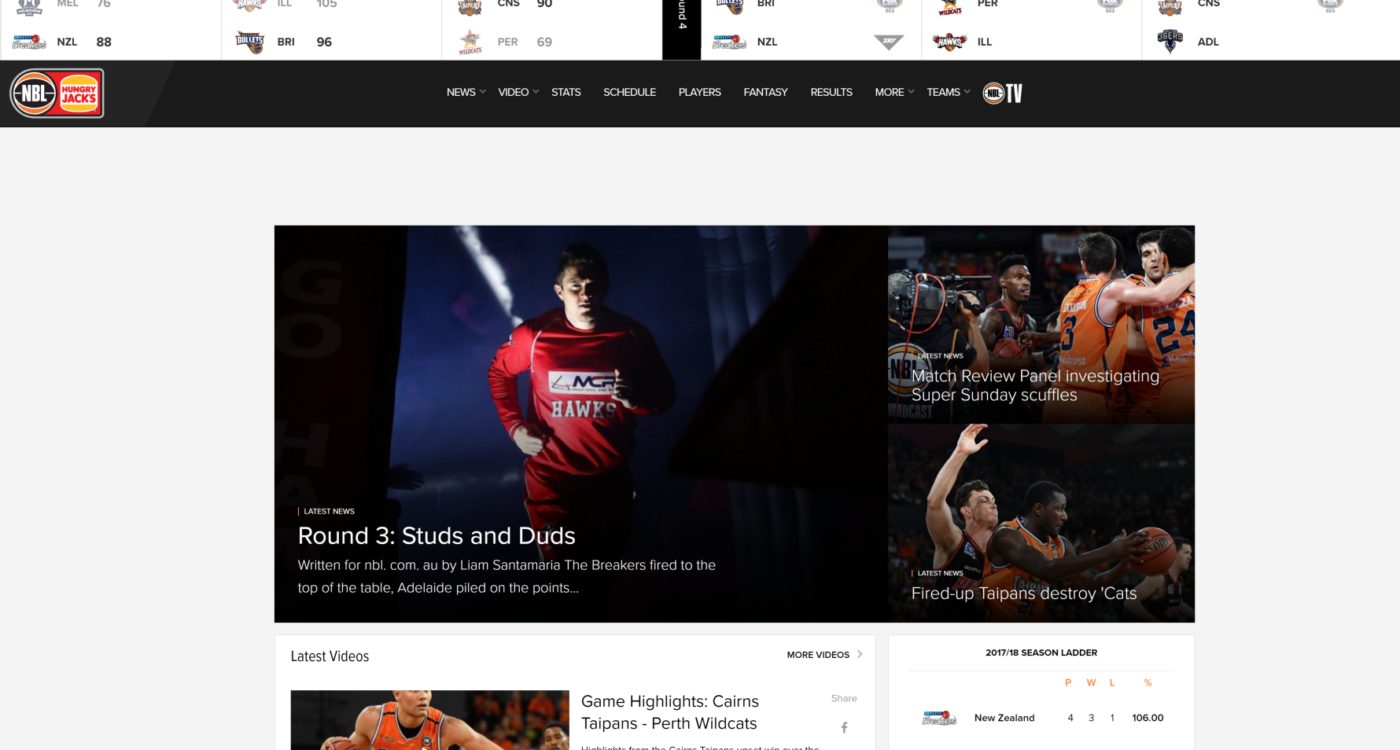Expand the TEAMS menu chevron

(967, 92)
